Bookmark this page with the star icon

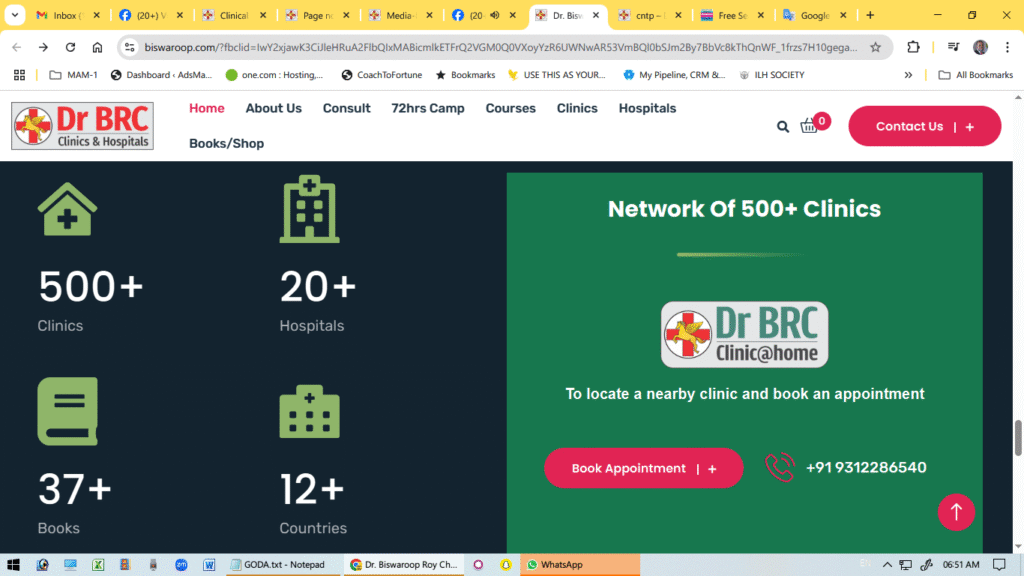[x=876, y=47]
